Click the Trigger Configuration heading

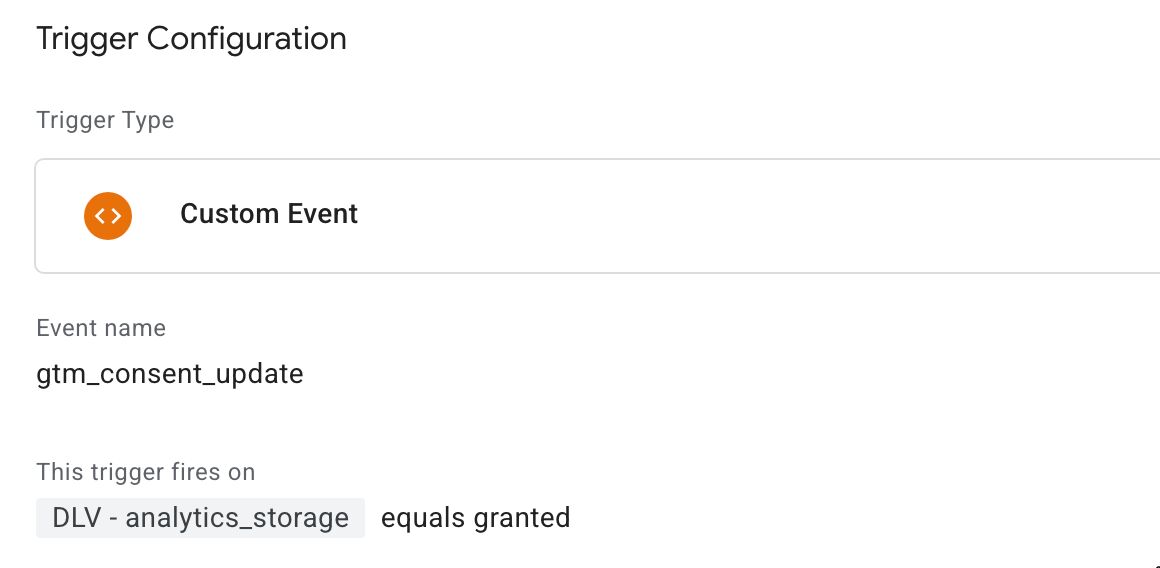click(x=191, y=38)
